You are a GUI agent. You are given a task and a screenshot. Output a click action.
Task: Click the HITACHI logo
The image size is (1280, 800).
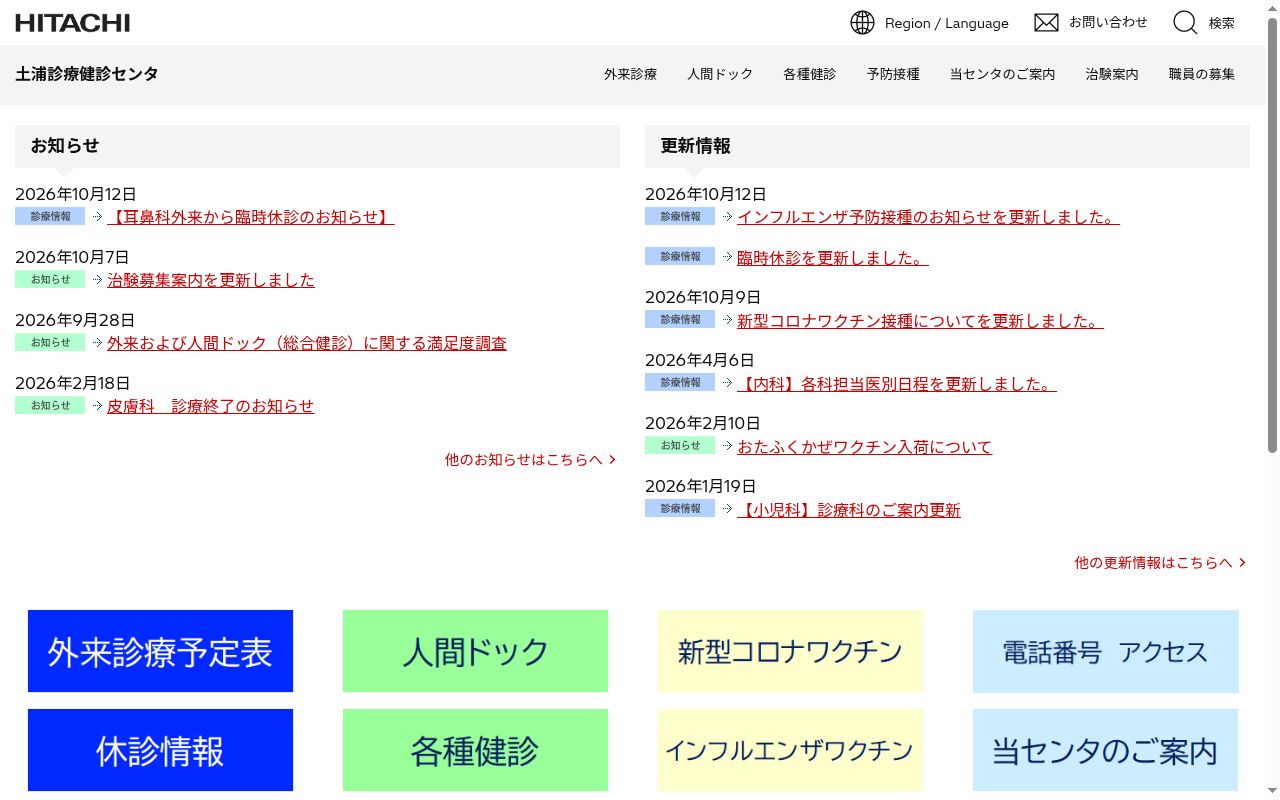pyautogui.click(x=73, y=22)
